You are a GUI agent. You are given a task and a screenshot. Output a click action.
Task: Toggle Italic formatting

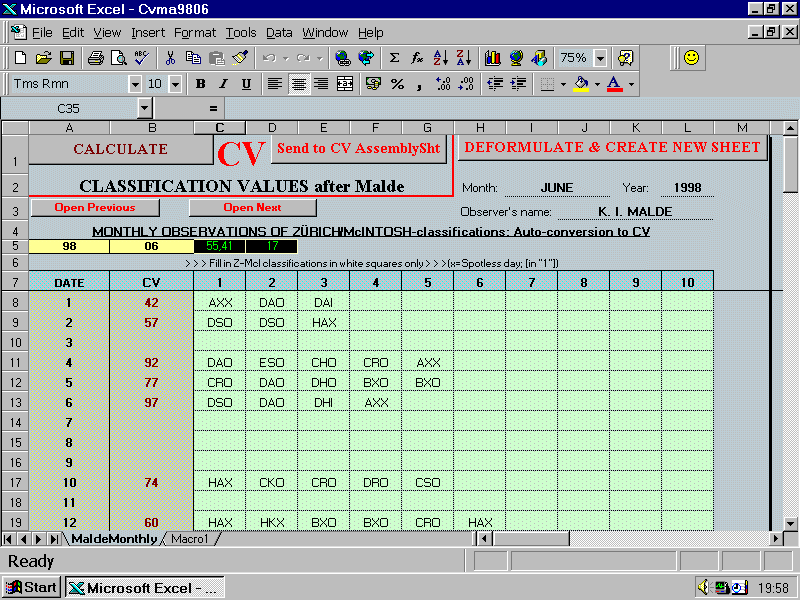[x=223, y=84]
